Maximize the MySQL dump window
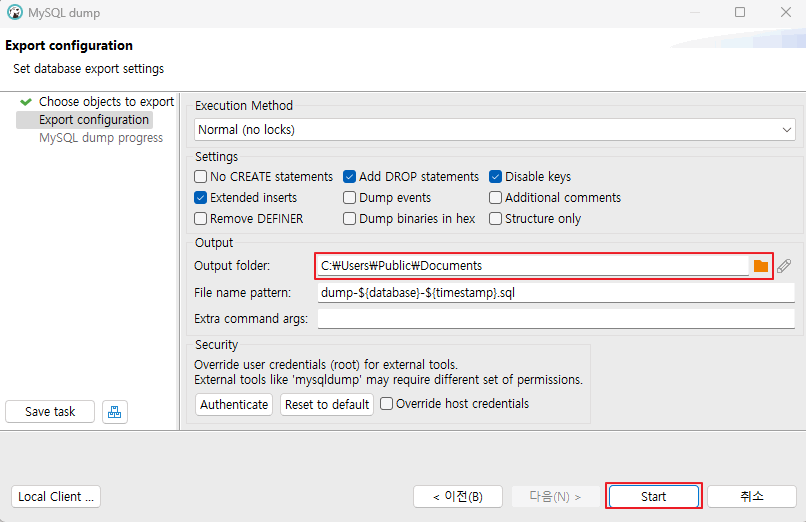 click(x=740, y=12)
